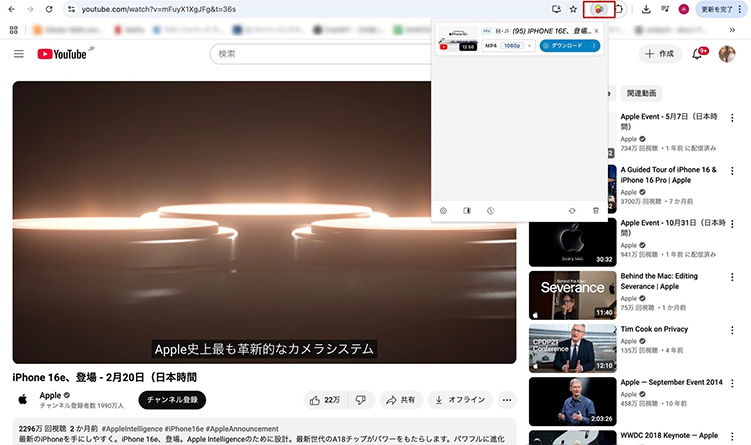Open the video actions three-dots menu
This screenshot has width=751, height=445.
pos(507,400)
